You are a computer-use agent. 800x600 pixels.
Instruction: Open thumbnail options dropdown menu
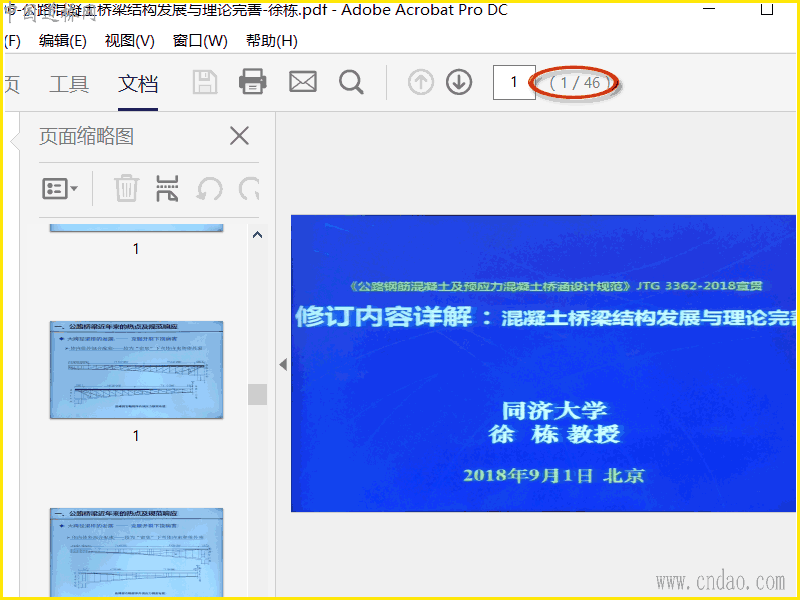tap(60, 189)
